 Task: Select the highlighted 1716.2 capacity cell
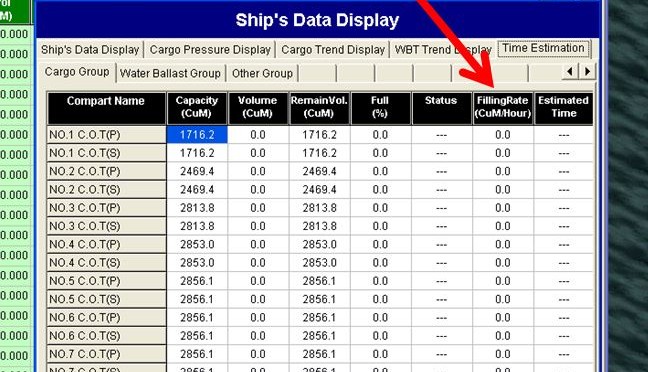(197, 135)
